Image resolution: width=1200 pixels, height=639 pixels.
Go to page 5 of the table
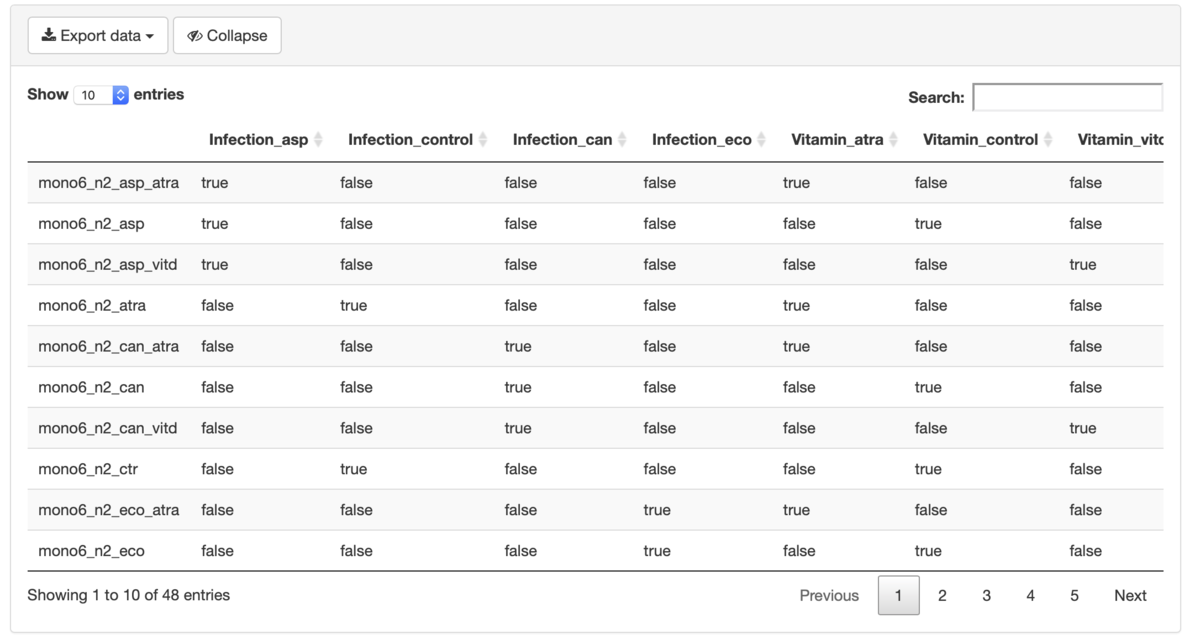pos(1074,595)
